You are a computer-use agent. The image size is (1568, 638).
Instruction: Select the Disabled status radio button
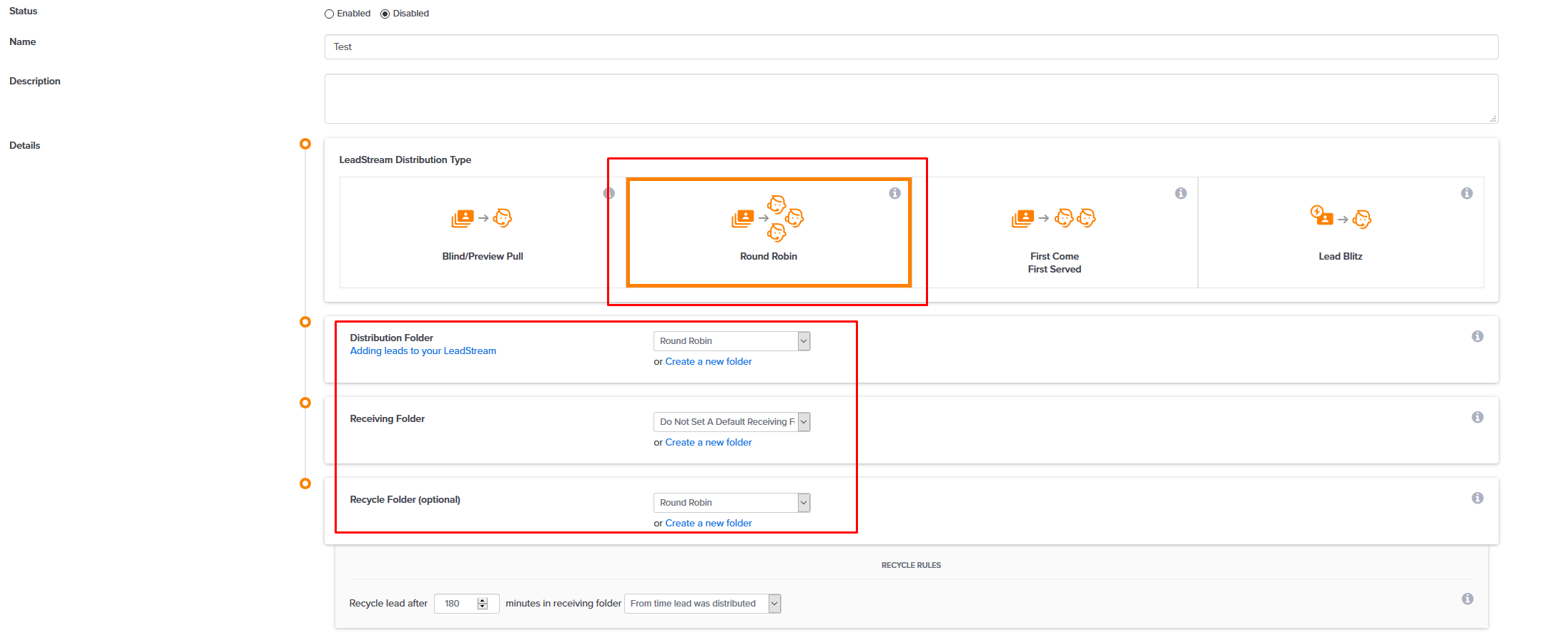385,14
